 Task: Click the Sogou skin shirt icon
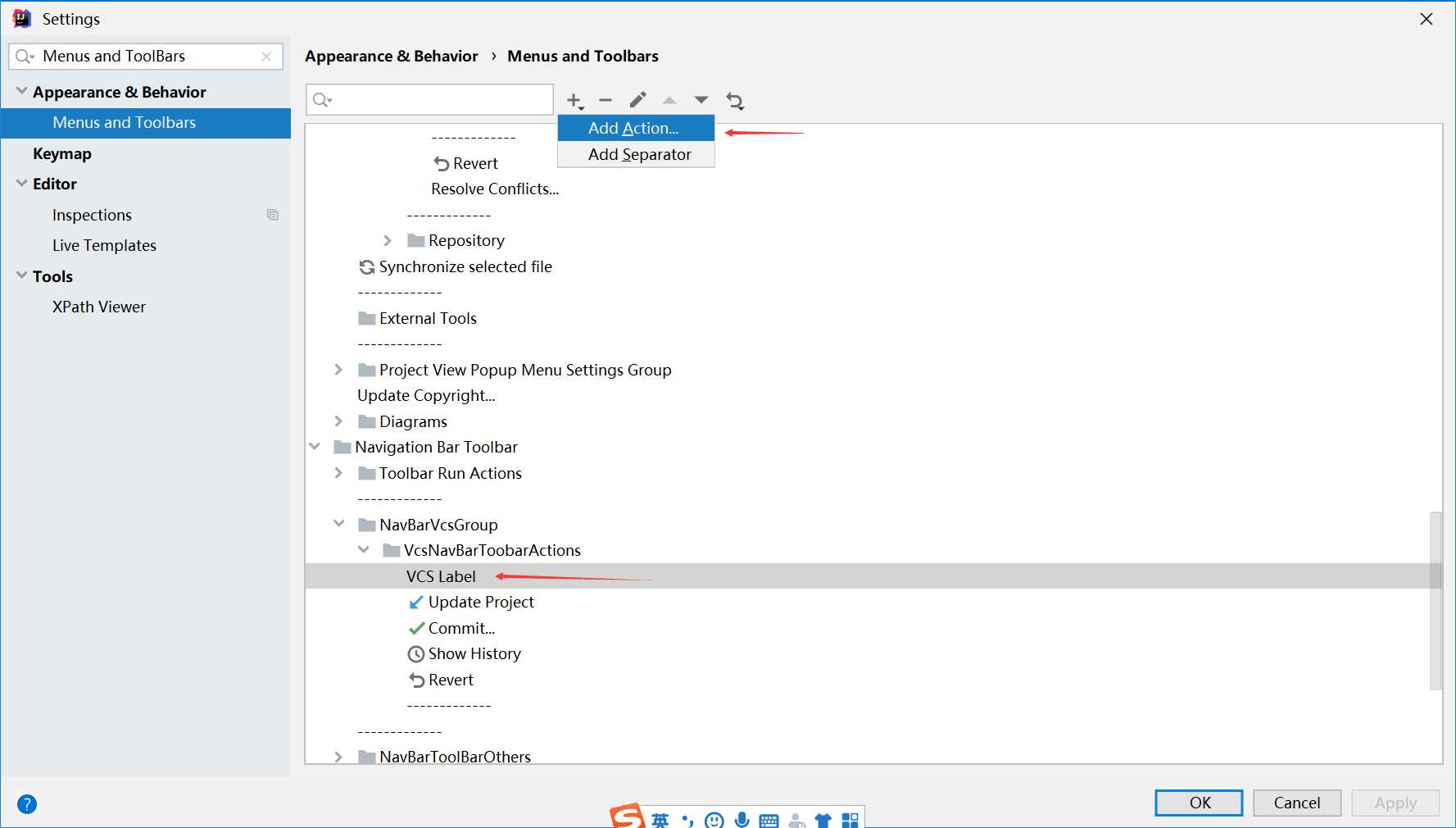point(823,820)
